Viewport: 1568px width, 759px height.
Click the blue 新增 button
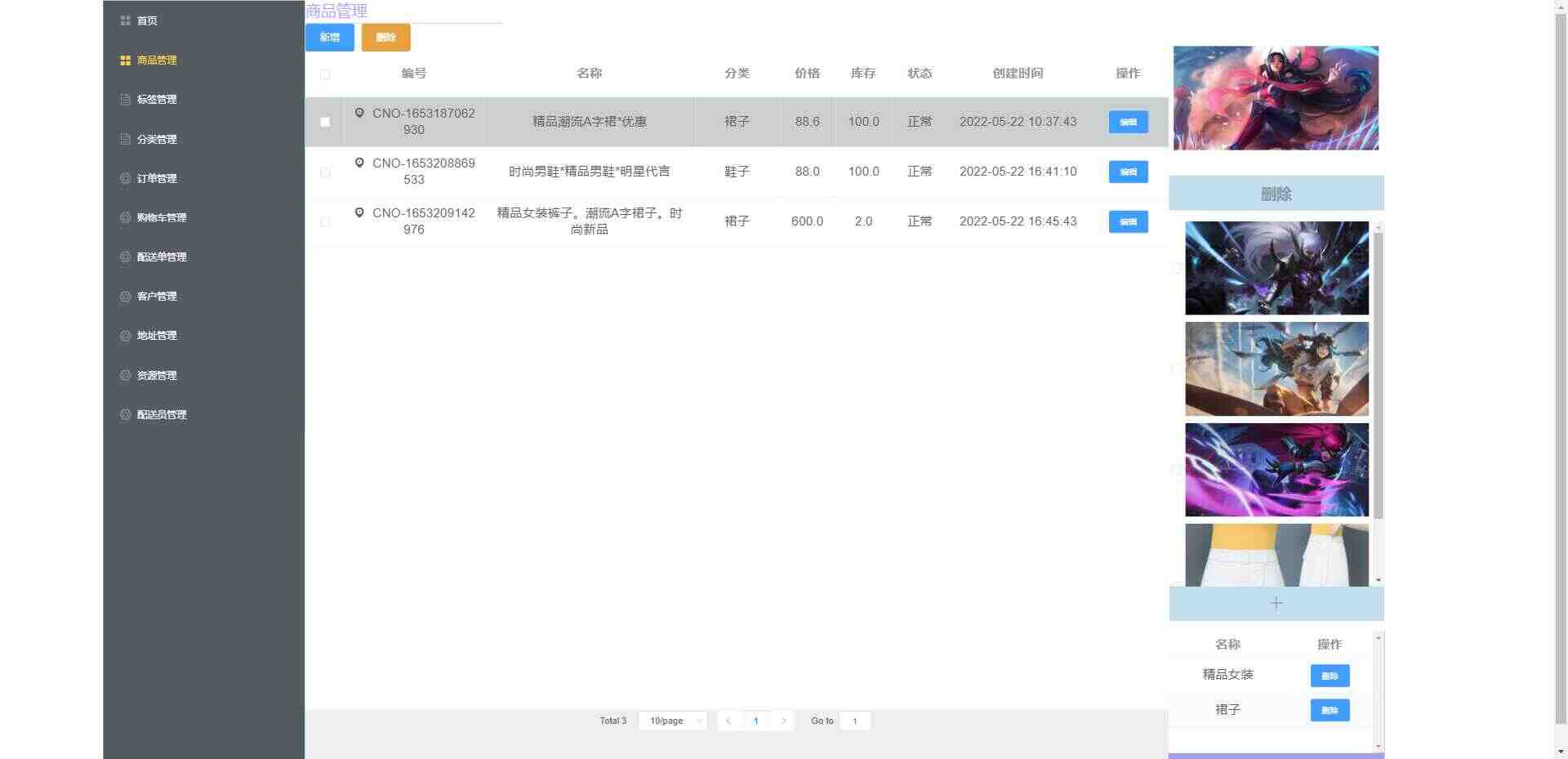click(330, 38)
